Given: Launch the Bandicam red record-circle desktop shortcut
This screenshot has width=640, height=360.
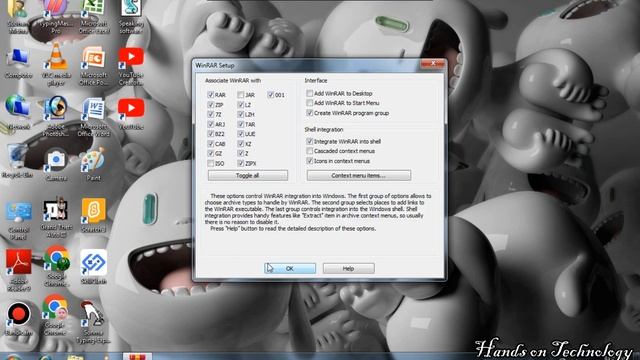Looking at the screenshot, I should pyautogui.click(x=18, y=318).
